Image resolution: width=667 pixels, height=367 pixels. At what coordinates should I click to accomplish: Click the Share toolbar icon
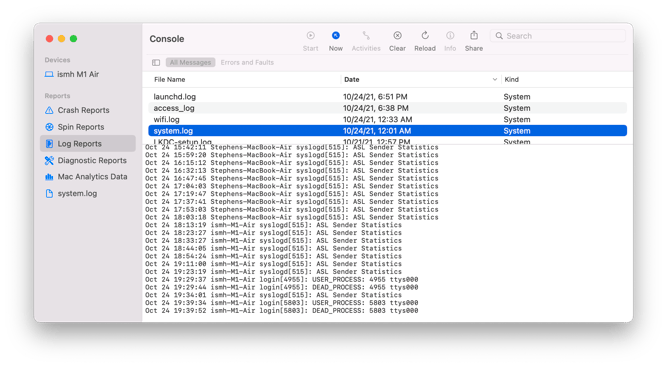474,35
